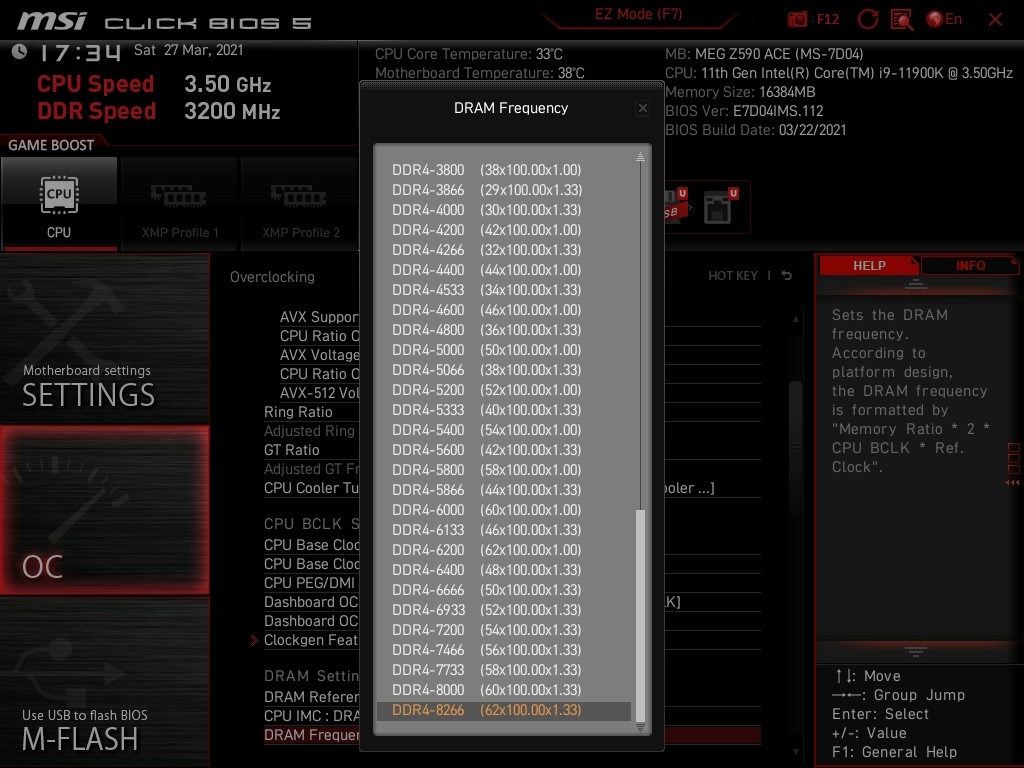This screenshot has width=1024, height=768.
Task: Enable XMP Profile 2
Action: point(300,203)
